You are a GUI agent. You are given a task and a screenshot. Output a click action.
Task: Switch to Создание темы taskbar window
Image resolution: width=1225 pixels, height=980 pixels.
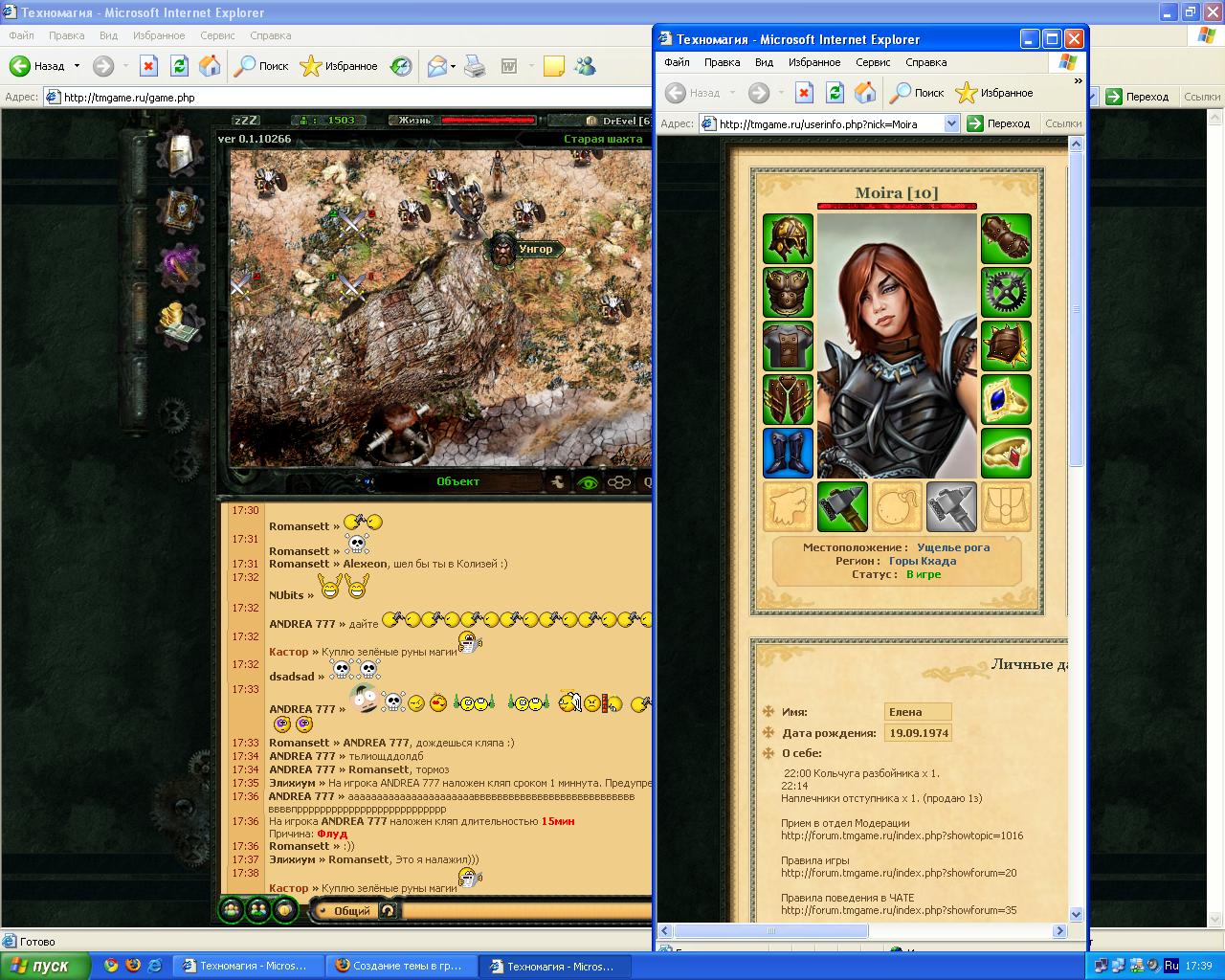pos(399,966)
